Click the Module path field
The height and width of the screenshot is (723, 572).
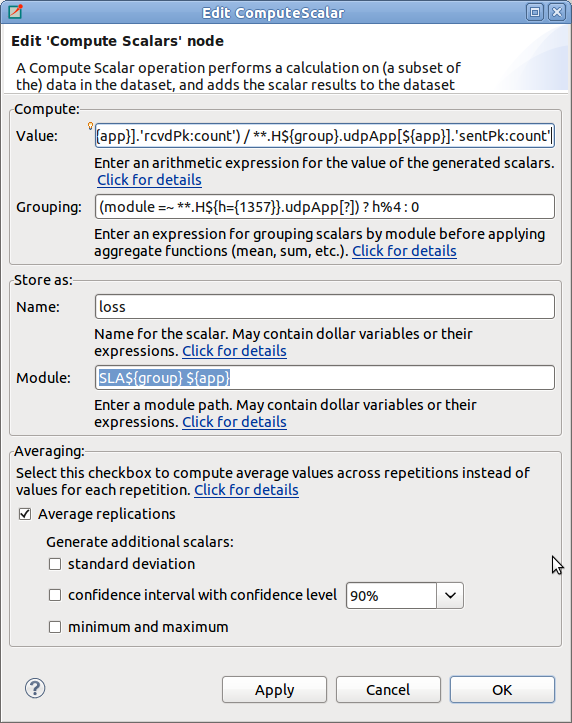click(324, 378)
